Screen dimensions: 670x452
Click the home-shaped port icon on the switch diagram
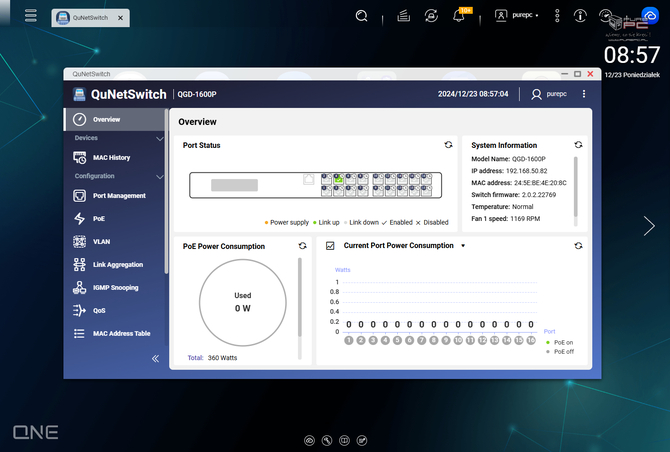pos(309,179)
